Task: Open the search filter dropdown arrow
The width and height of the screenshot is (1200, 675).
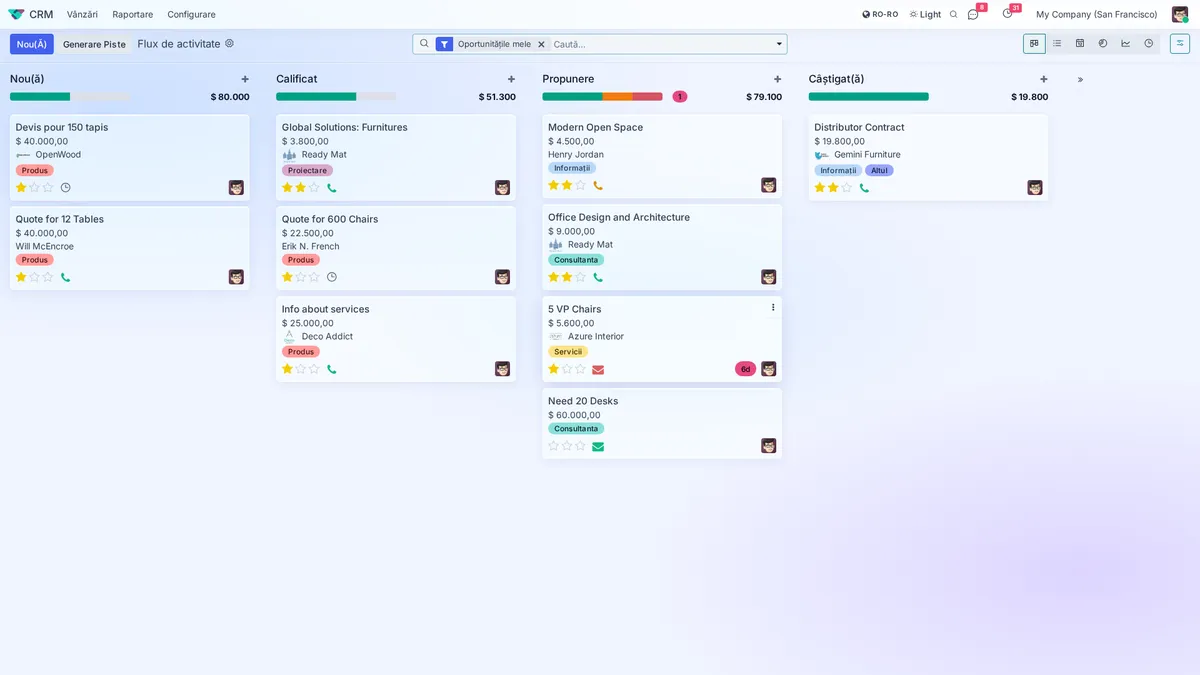Action: (x=777, y=43)
